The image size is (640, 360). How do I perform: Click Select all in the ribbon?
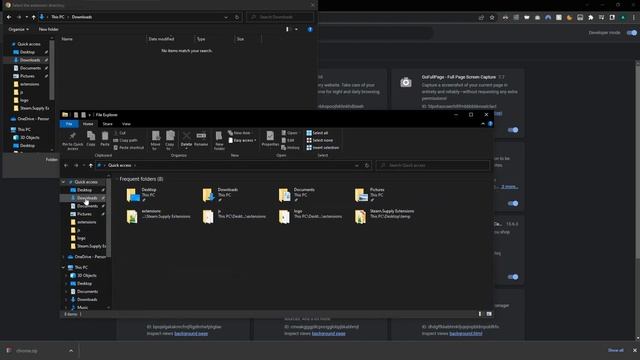tap(318, 133)
